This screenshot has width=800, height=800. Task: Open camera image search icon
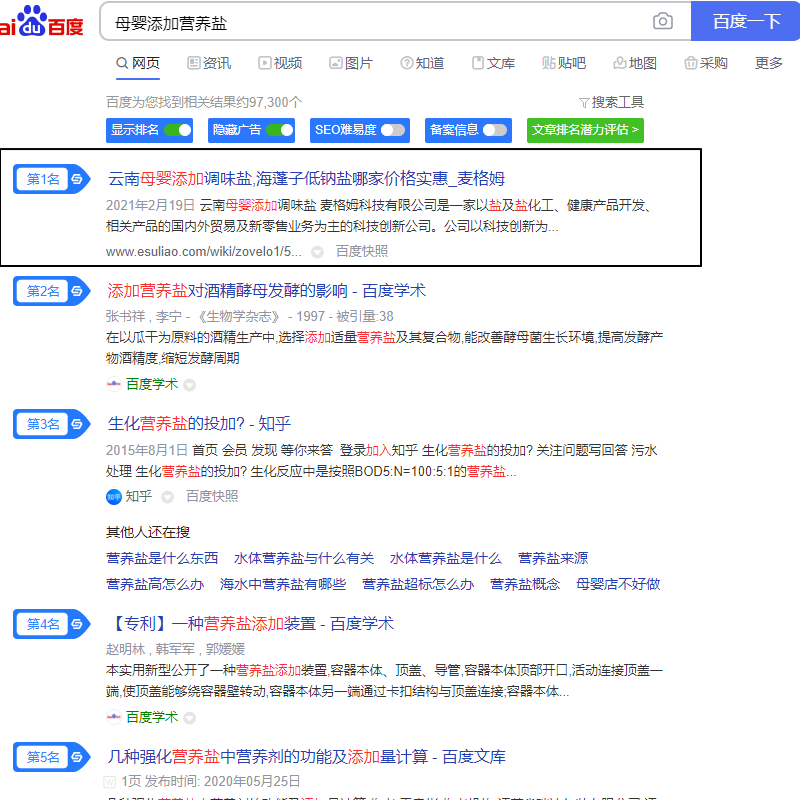662,21
